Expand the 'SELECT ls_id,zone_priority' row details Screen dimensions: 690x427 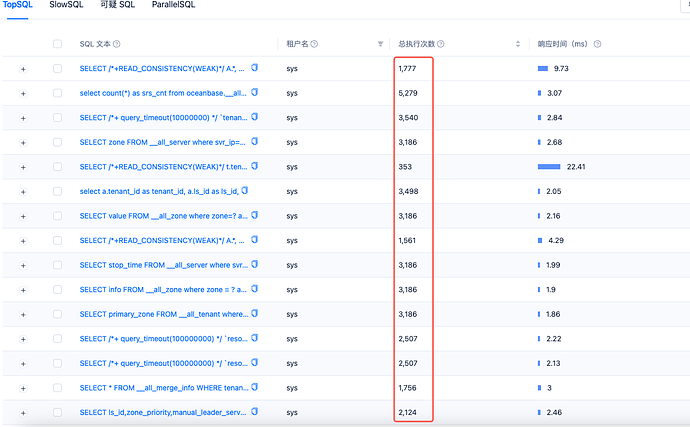pos(23,412)
